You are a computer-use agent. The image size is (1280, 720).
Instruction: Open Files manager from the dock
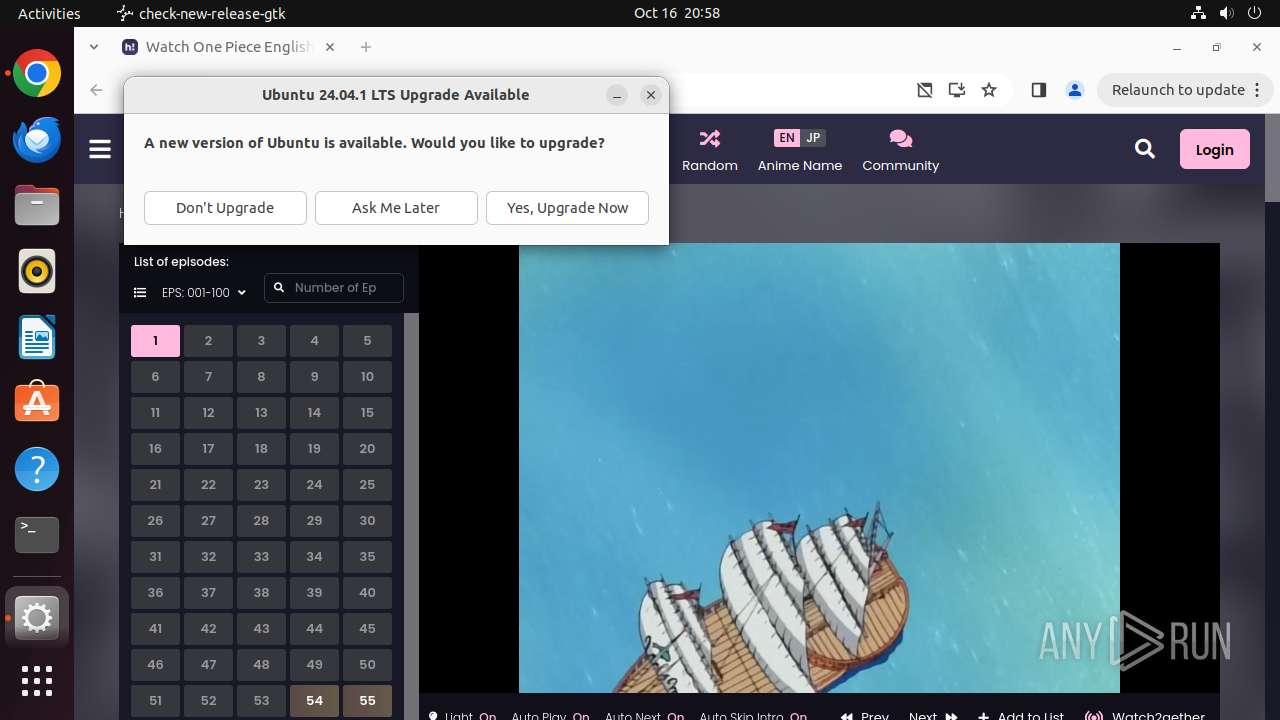coord(37,205)
